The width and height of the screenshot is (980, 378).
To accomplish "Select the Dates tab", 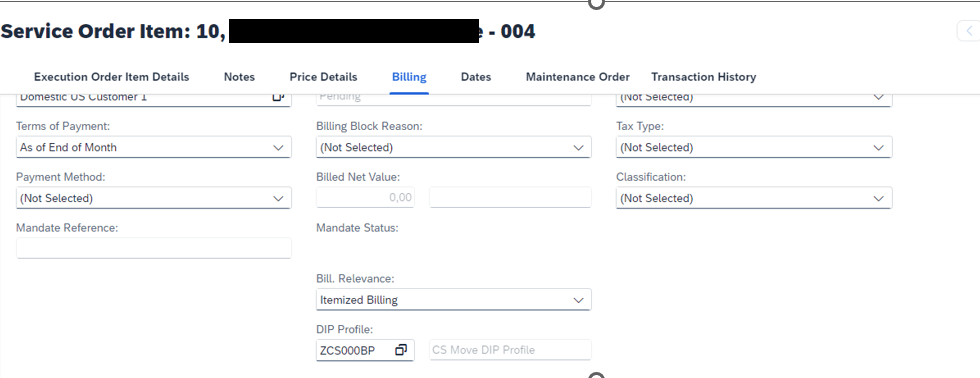I will click(476, 77).
